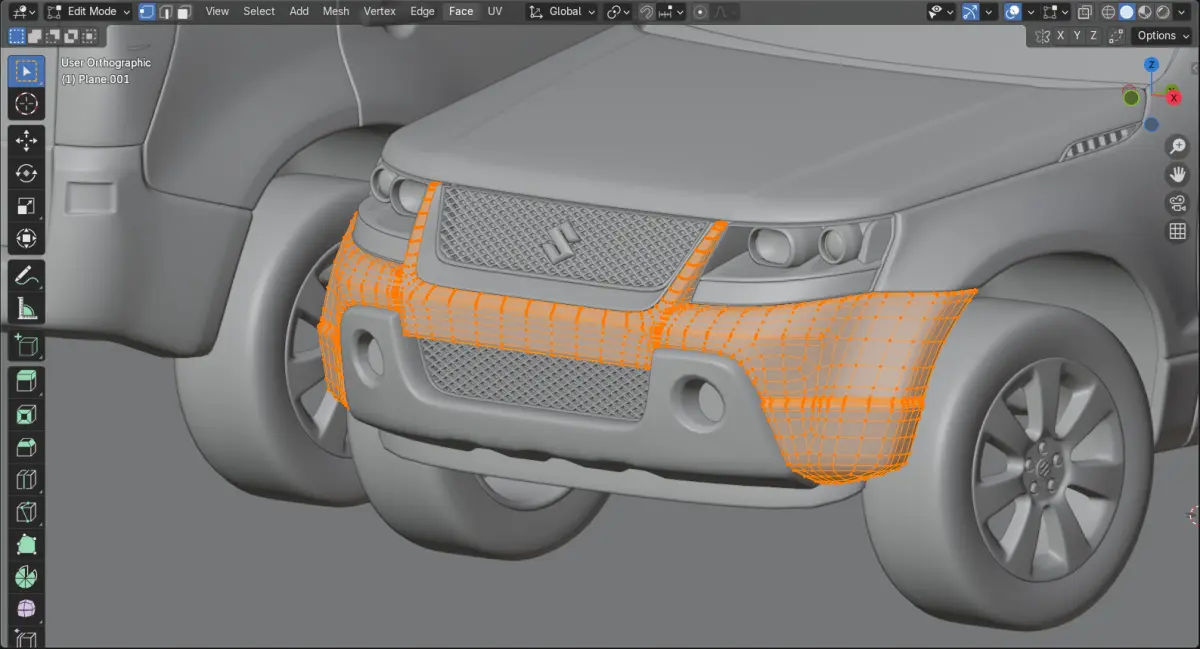Select the Inset Faces tool
This screenshot has height=649, width=1200.
[27, 414]
